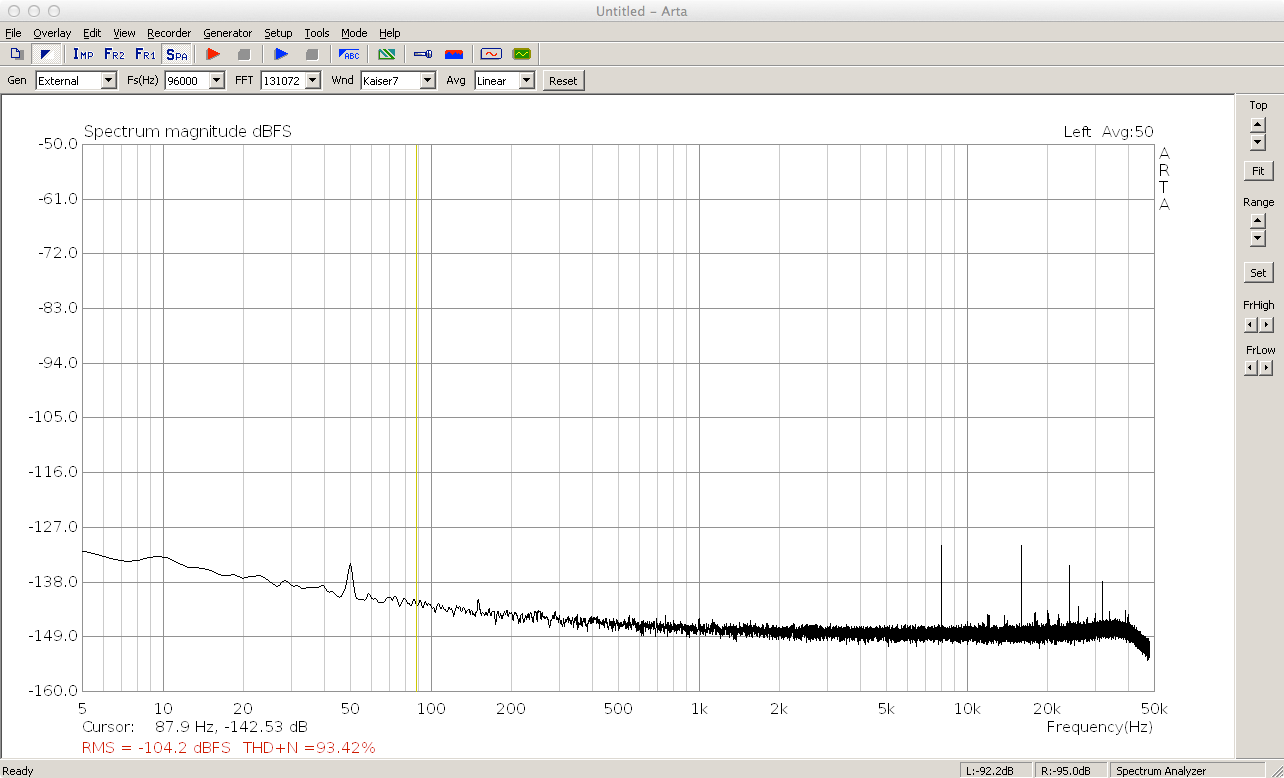
Task: Click the 1k frequency axis label
Action: (x=699, y=709)
